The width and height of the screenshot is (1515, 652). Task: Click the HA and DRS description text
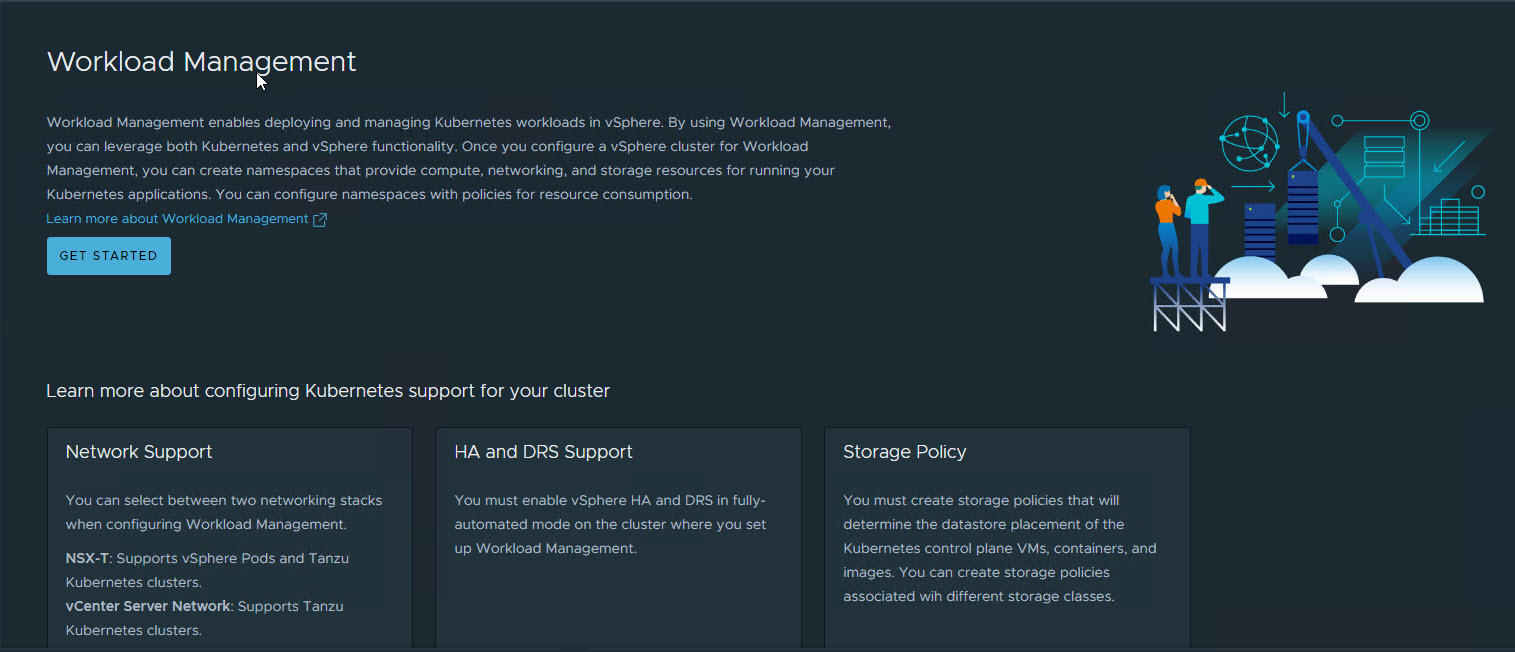pyautogui.click(x=610, y=524)
